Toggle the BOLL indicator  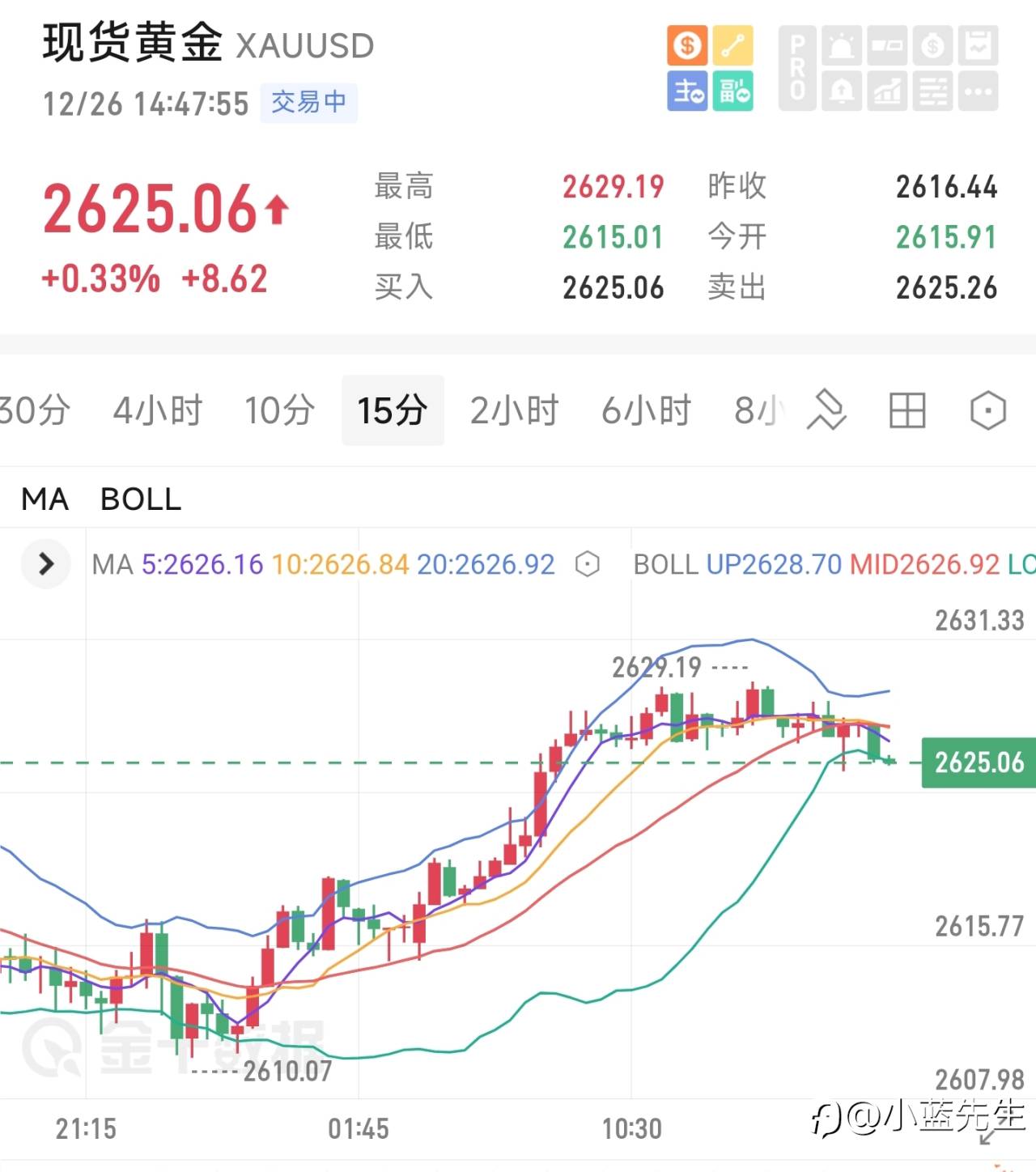pos(141,499)
